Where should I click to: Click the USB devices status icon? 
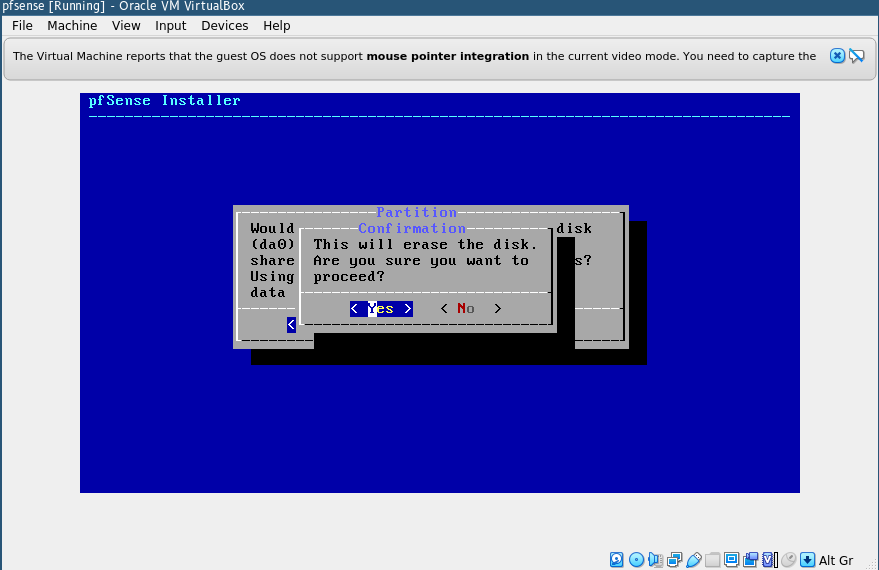pyautogui.click(x=693, y=559)
